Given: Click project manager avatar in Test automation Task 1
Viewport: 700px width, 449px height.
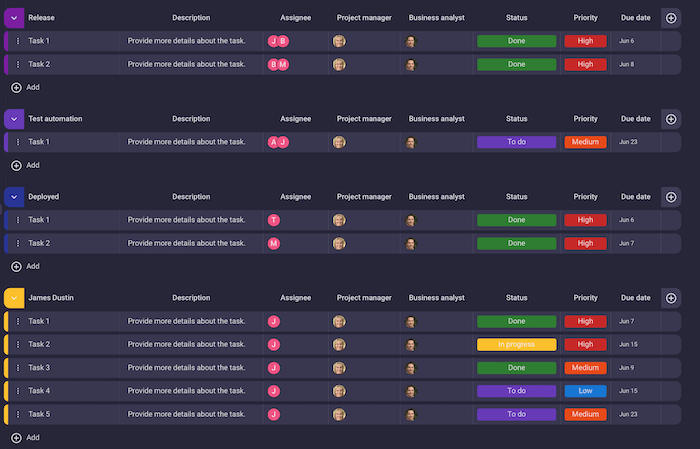Looking at the screenshot, I should coord(339,142).
